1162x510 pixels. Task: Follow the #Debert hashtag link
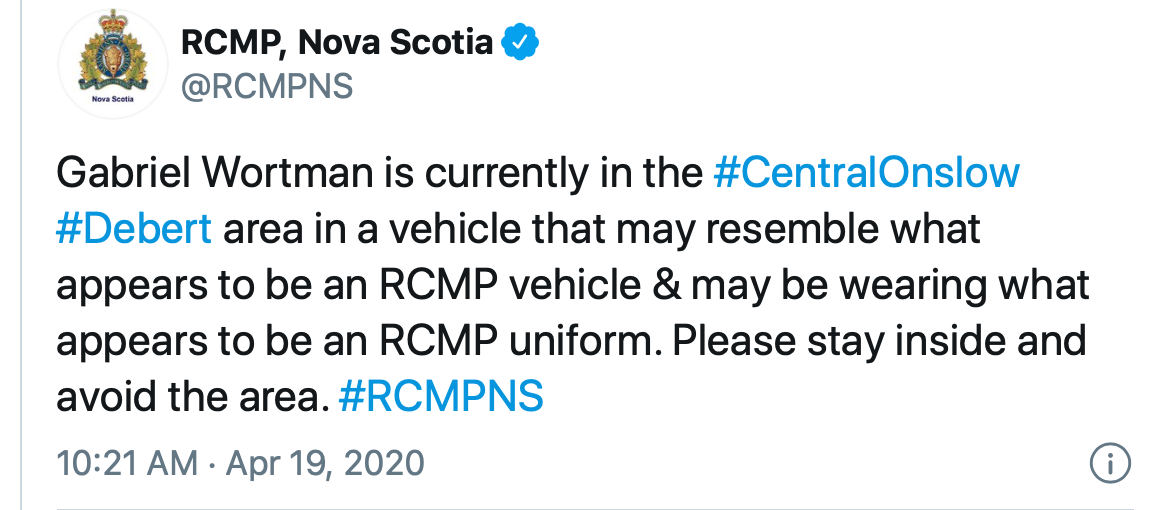(x=134, y=229)
